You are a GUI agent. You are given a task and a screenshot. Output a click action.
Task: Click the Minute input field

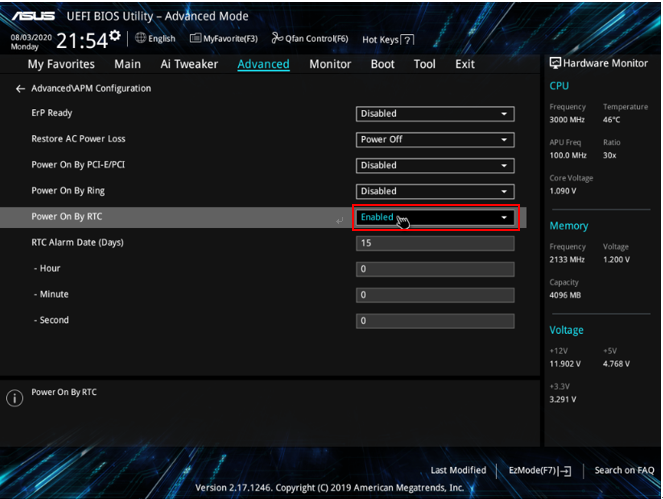coord(435,295)
